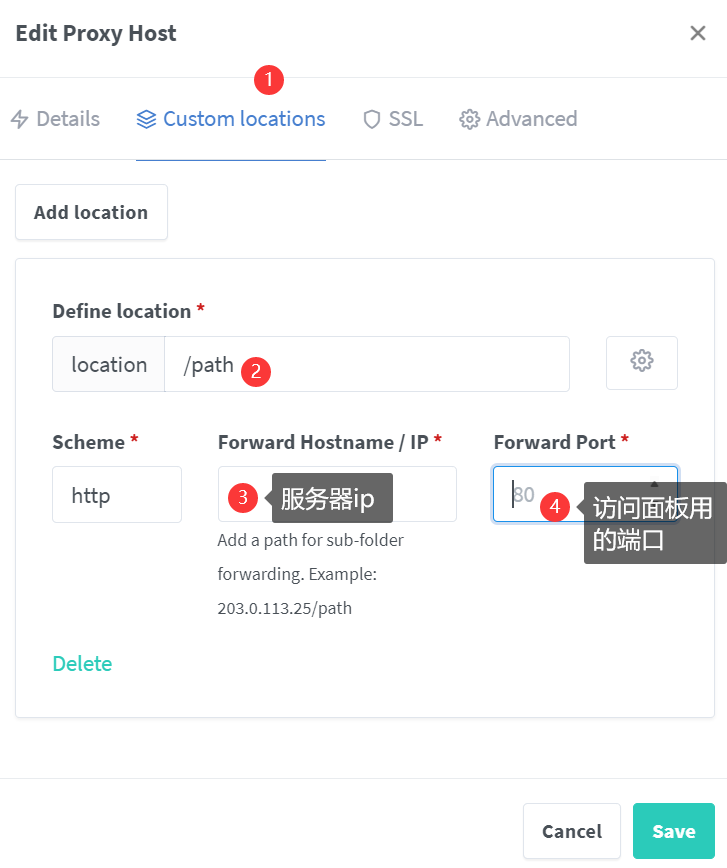This screenshot has height=868, width=727.
Task: Increase Forward Port with the up arrow
Action: [x=655, y=484]
